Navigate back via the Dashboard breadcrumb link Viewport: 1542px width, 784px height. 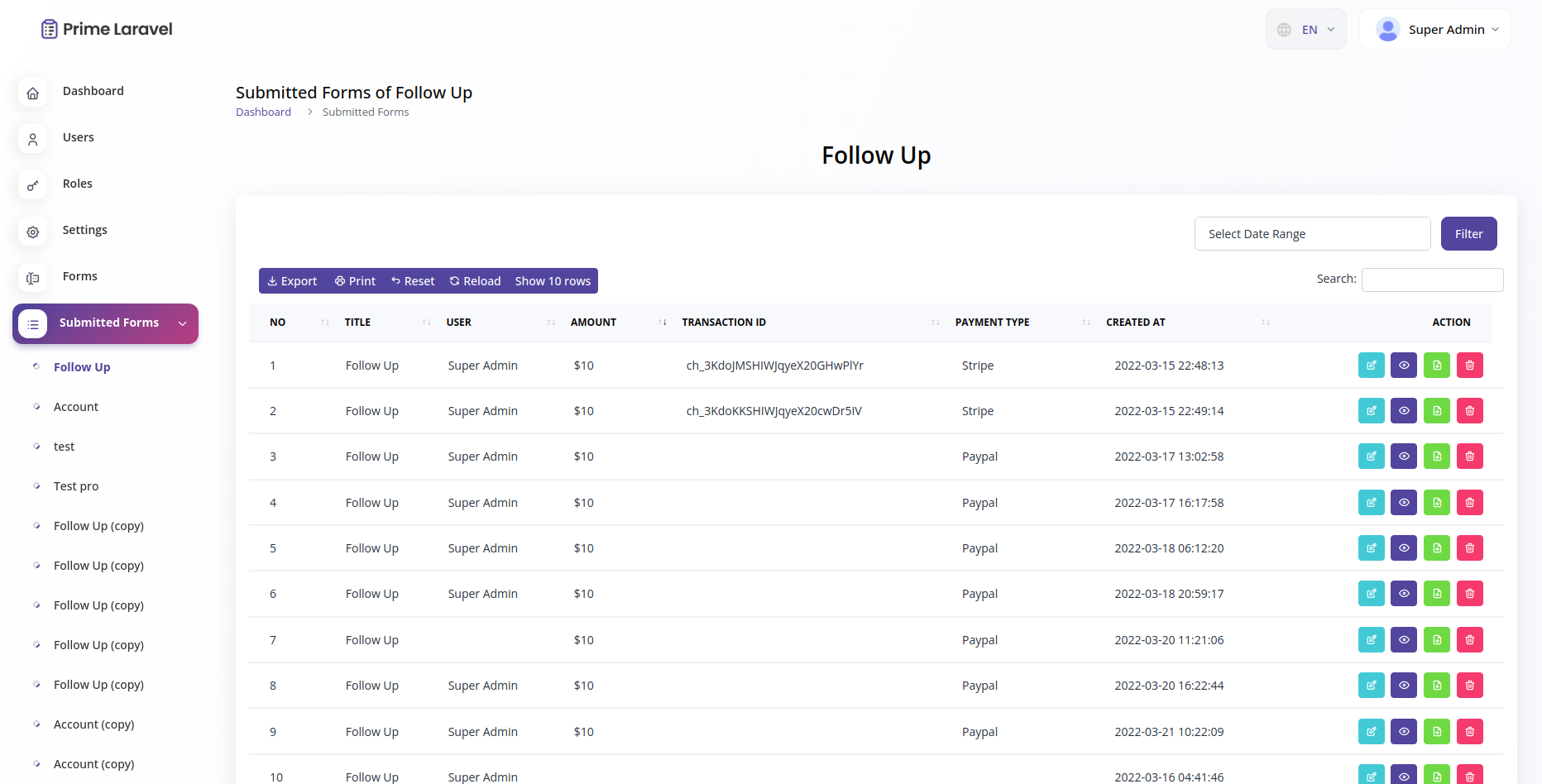coord(263,112)
